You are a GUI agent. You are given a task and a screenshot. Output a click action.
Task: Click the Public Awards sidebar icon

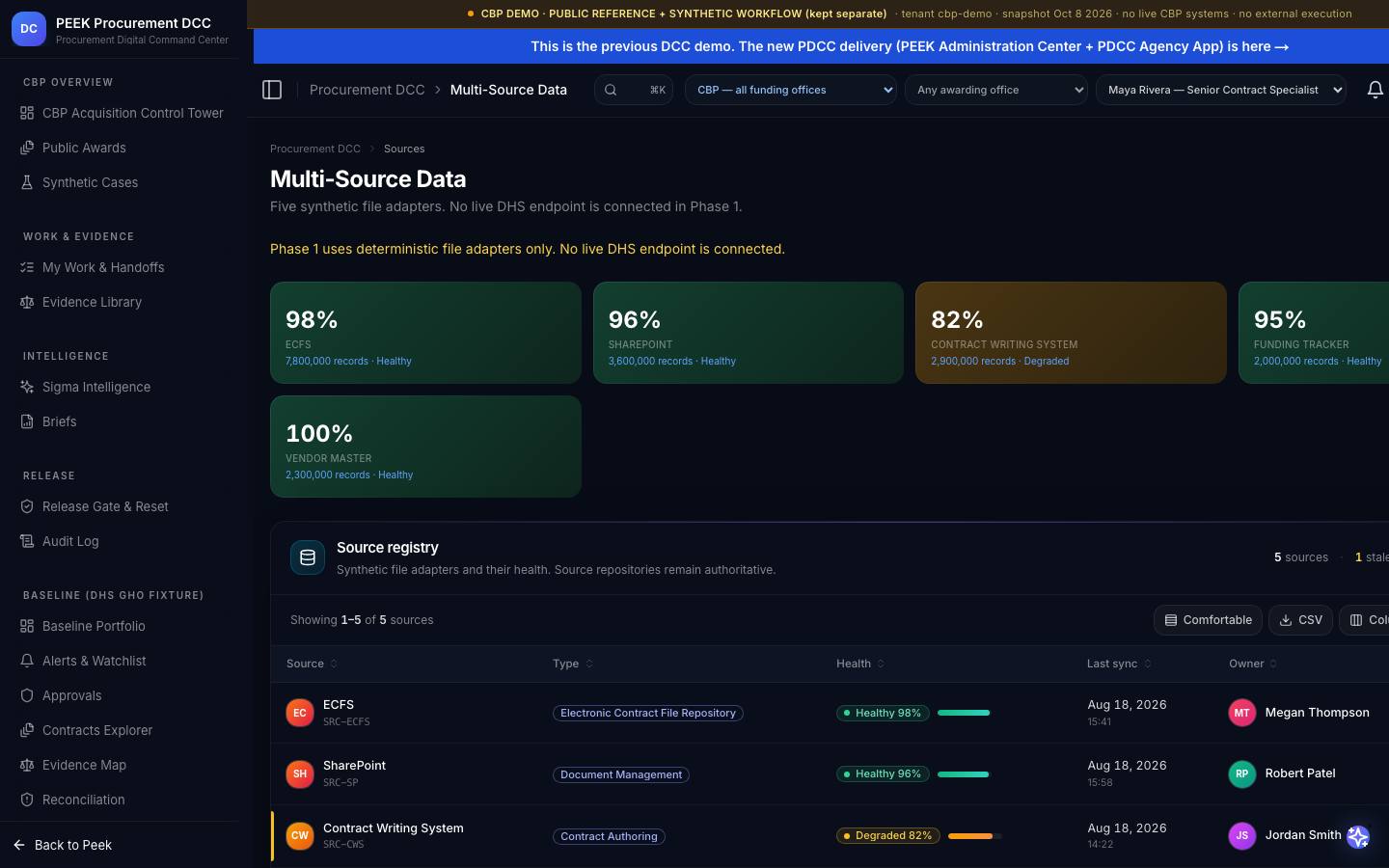[27, 148]
